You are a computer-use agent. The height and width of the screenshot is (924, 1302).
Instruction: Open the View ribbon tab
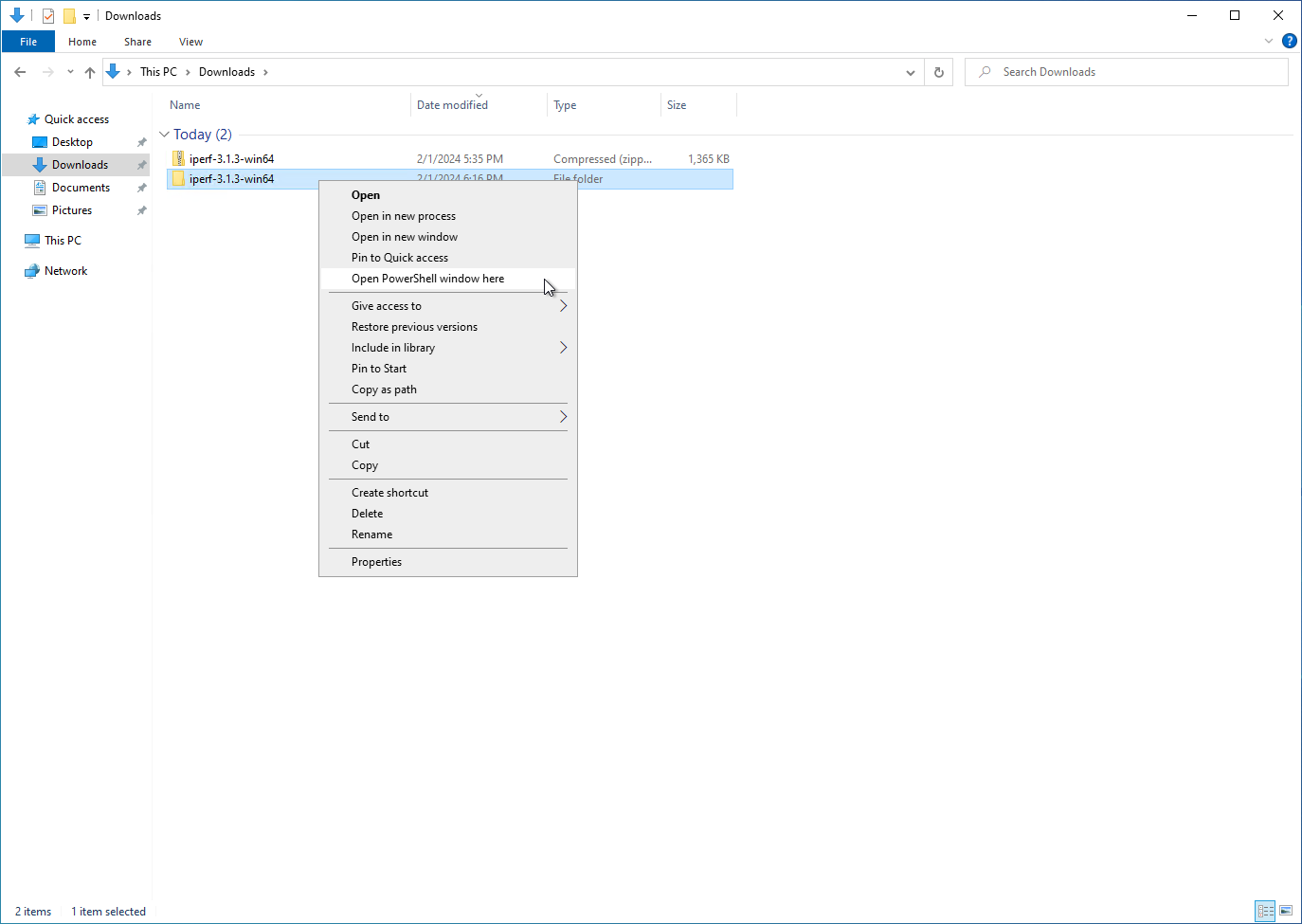pyautogui.click(x=190, y=42)
